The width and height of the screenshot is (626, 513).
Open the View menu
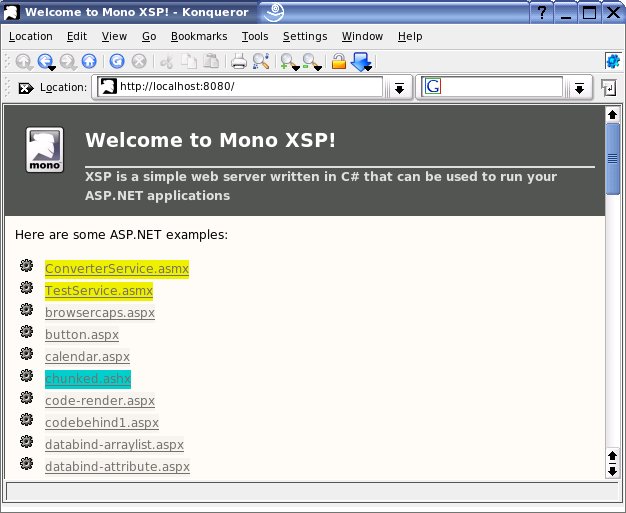coord(114,36)
